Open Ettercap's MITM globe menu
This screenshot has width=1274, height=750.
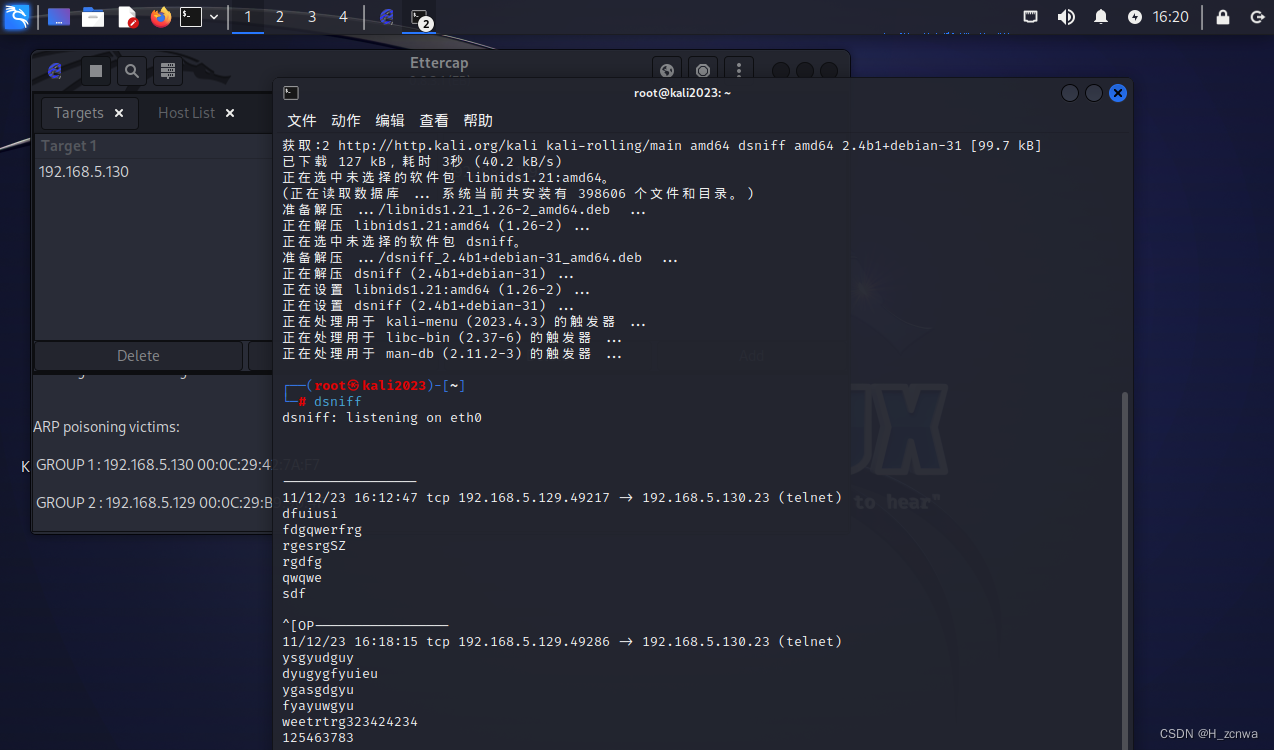667,71
